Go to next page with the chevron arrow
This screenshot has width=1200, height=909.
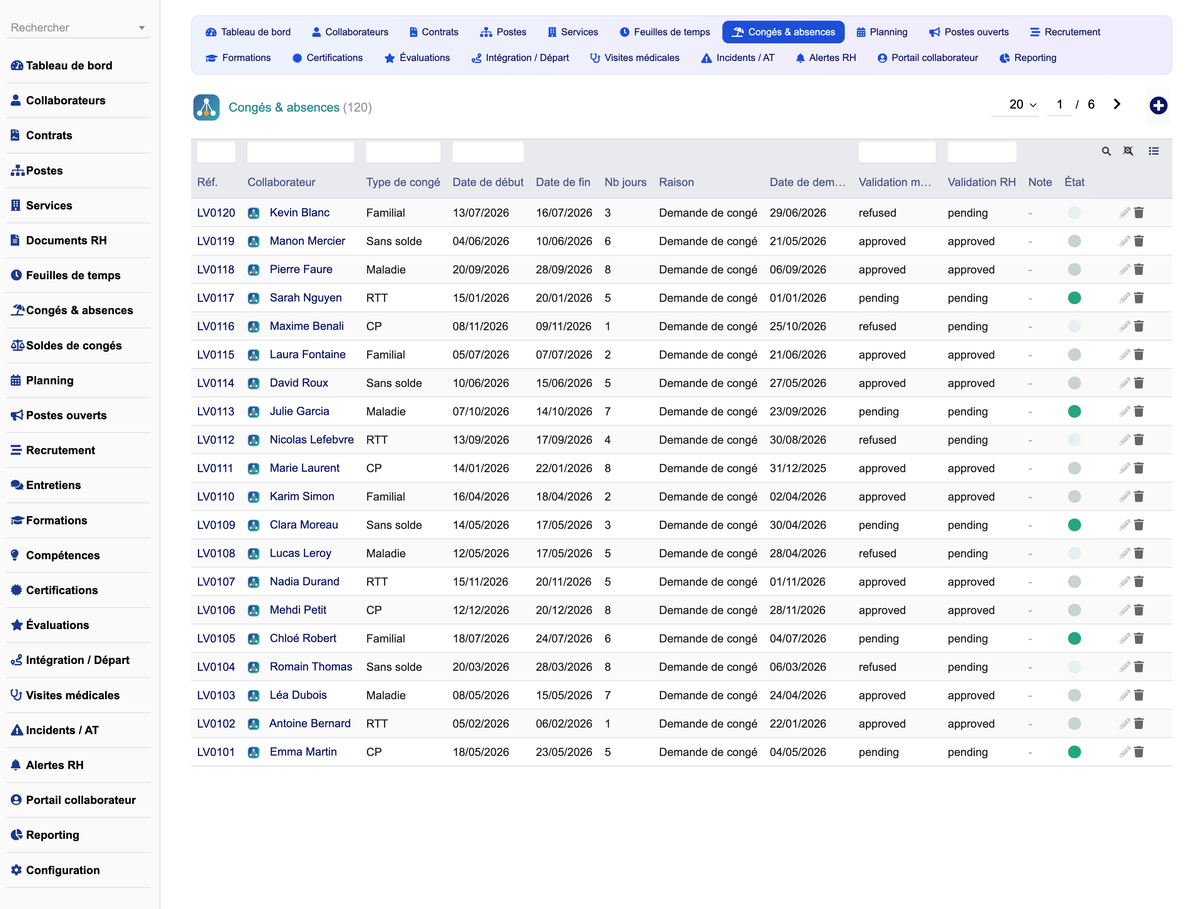pyautogui.click(x=1117, y=104)
